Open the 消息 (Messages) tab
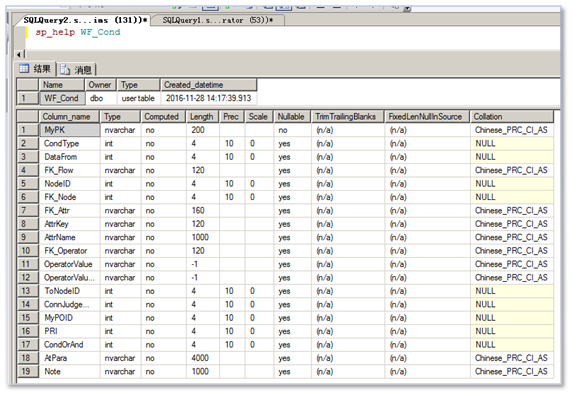 (76, 69)
